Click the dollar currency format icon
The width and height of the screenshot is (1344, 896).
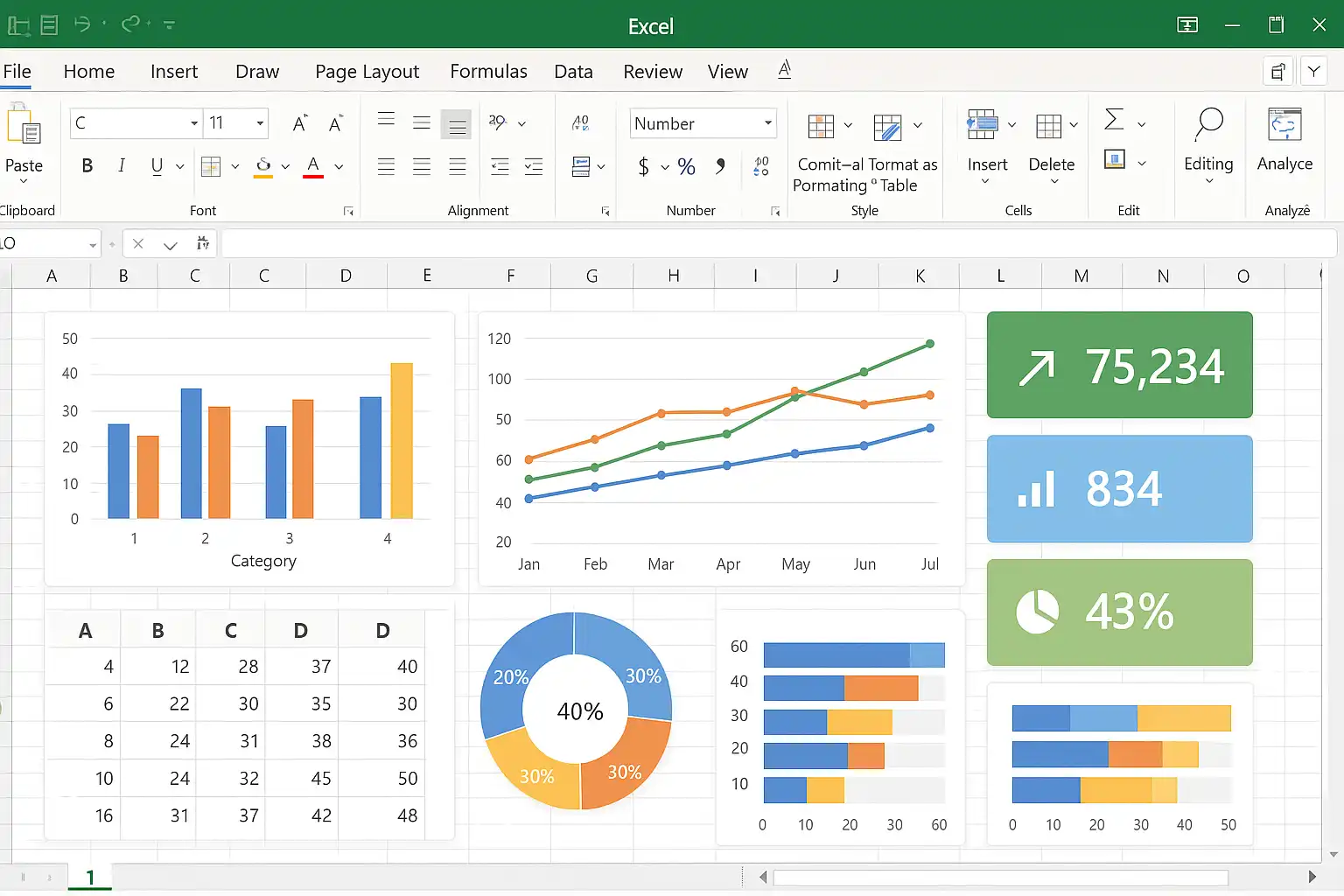point(644,166)
